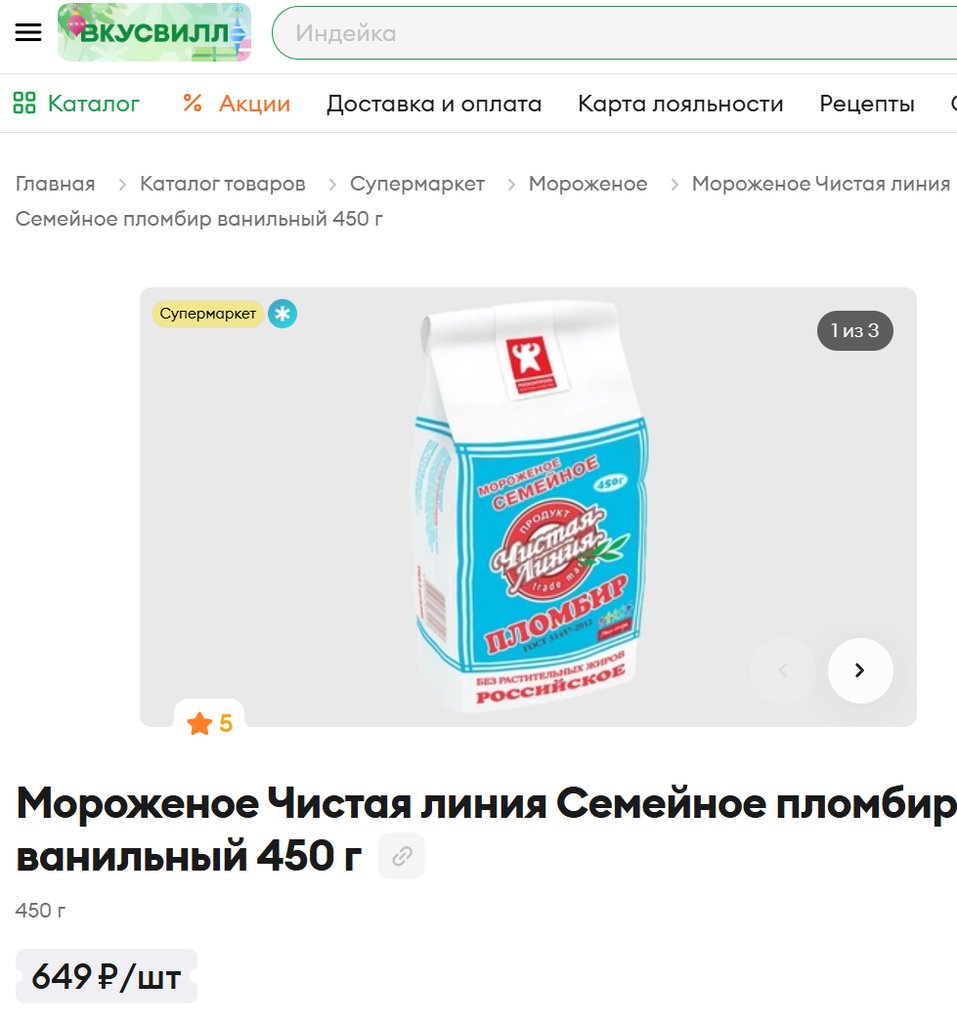
Task: Open the hamburger menu
Action: (x=28, y=32)
